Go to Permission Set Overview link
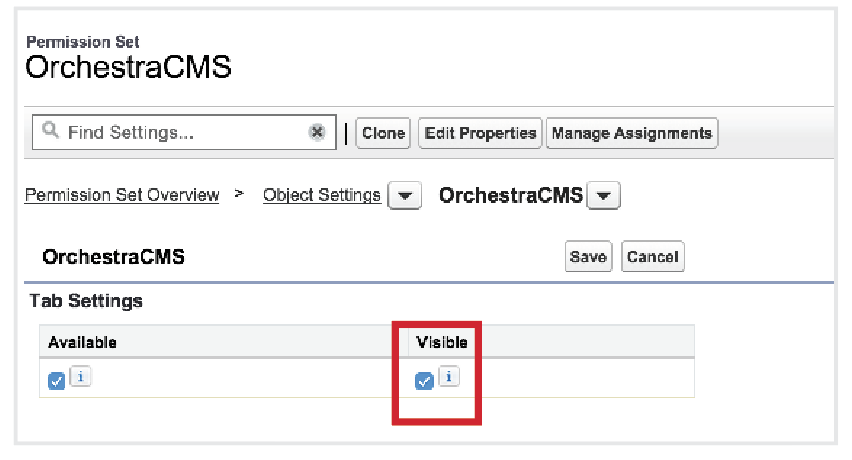 tap(122, 195)
